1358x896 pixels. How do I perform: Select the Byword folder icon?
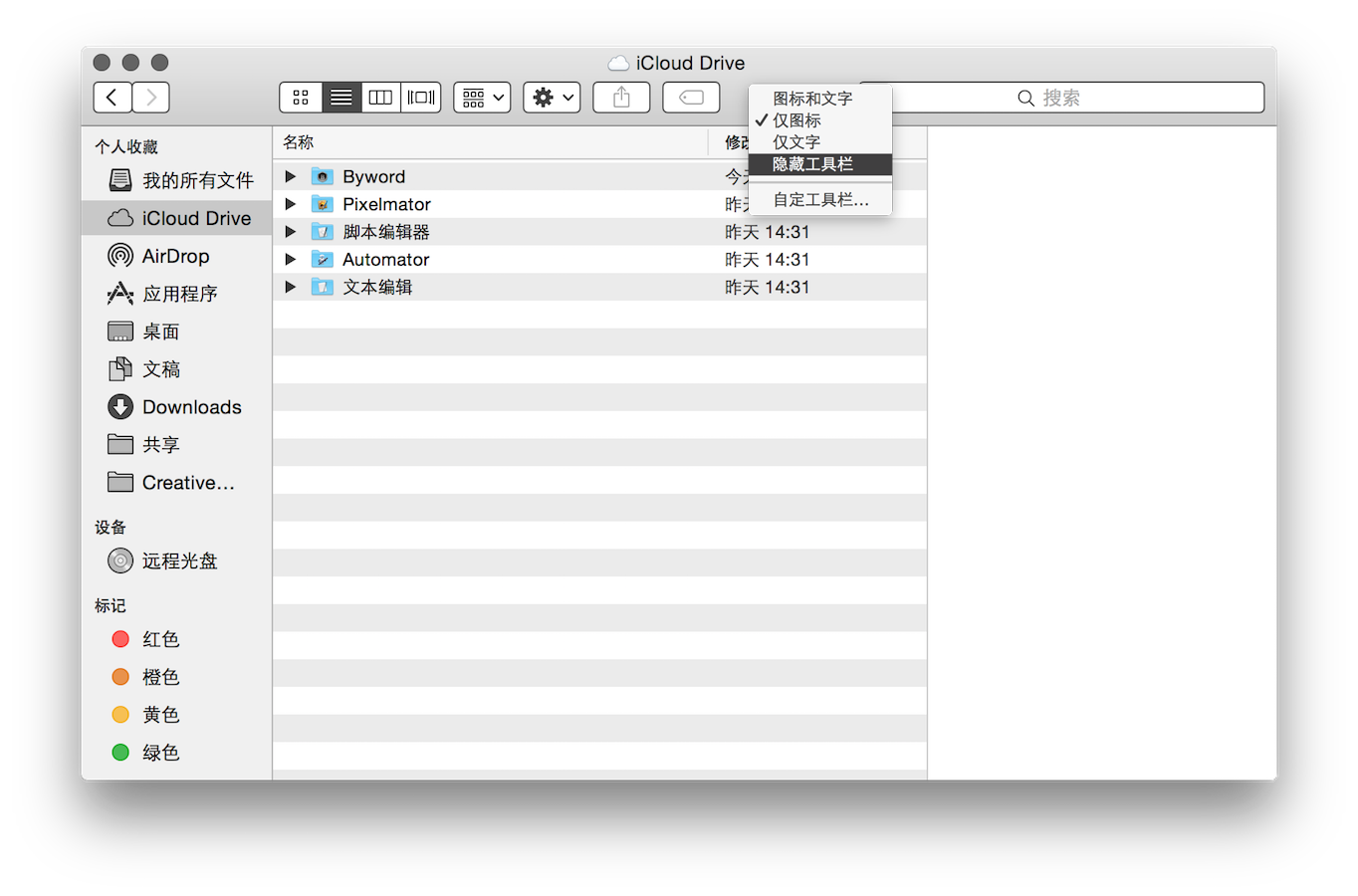point(322,176)
